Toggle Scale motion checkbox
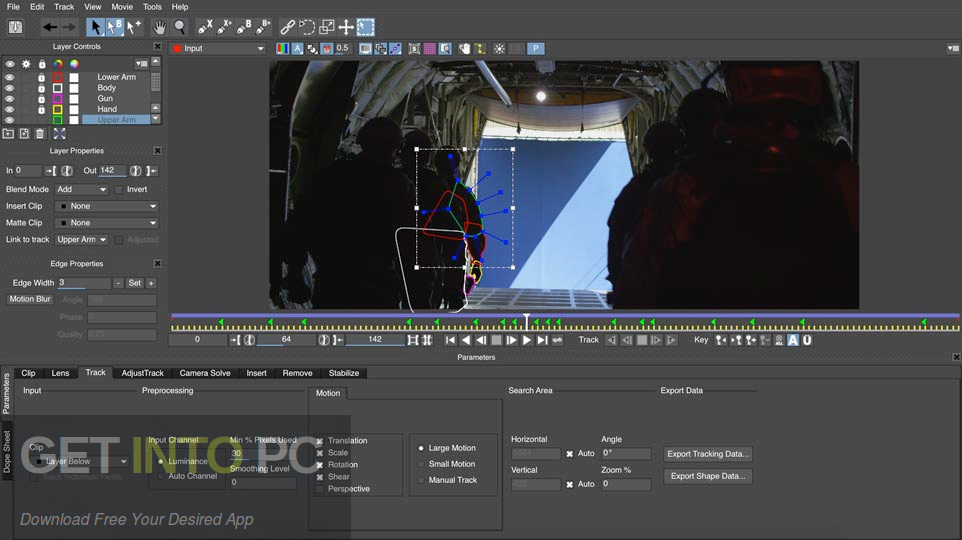 [x=320, y=453]
